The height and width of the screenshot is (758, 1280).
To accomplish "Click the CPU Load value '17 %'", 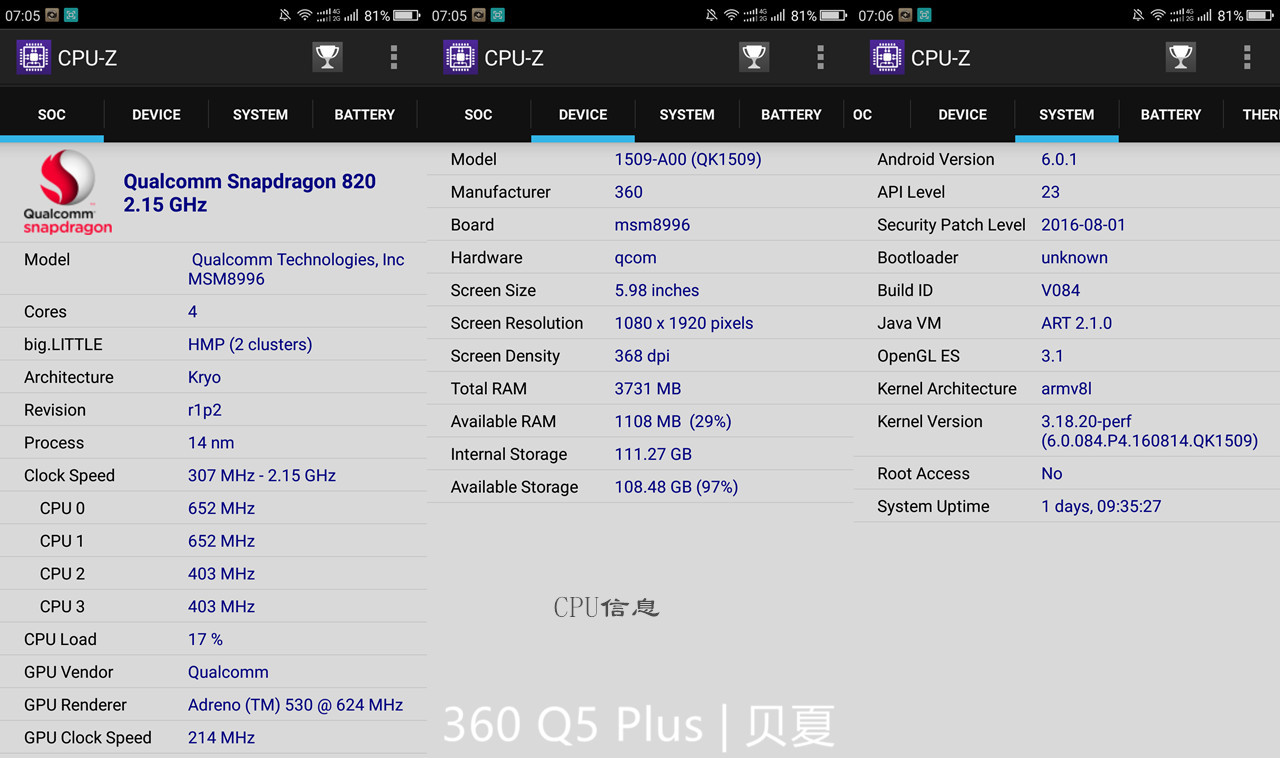I will pyautogui.click(x=205, y=639).
